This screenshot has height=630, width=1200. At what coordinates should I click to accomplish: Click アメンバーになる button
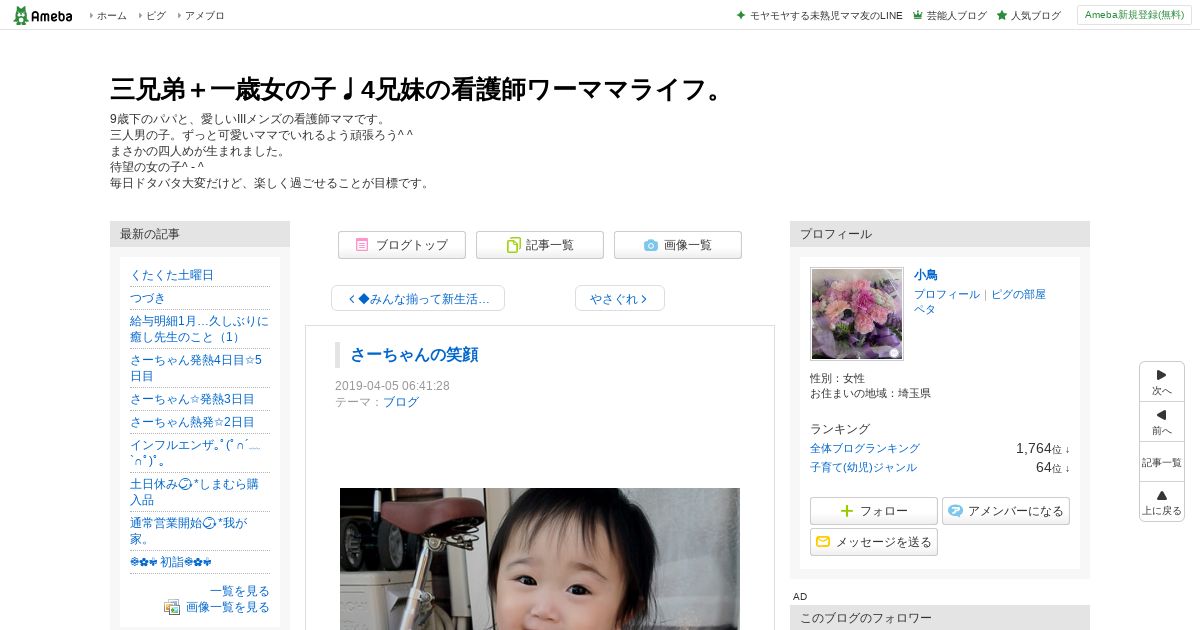[1006, 511]
